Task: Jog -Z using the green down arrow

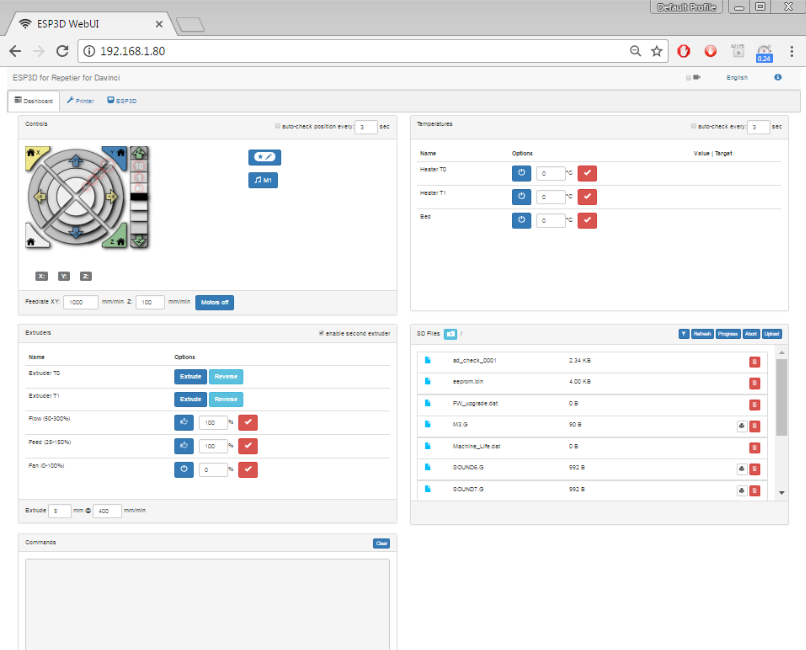Action: 139,240
